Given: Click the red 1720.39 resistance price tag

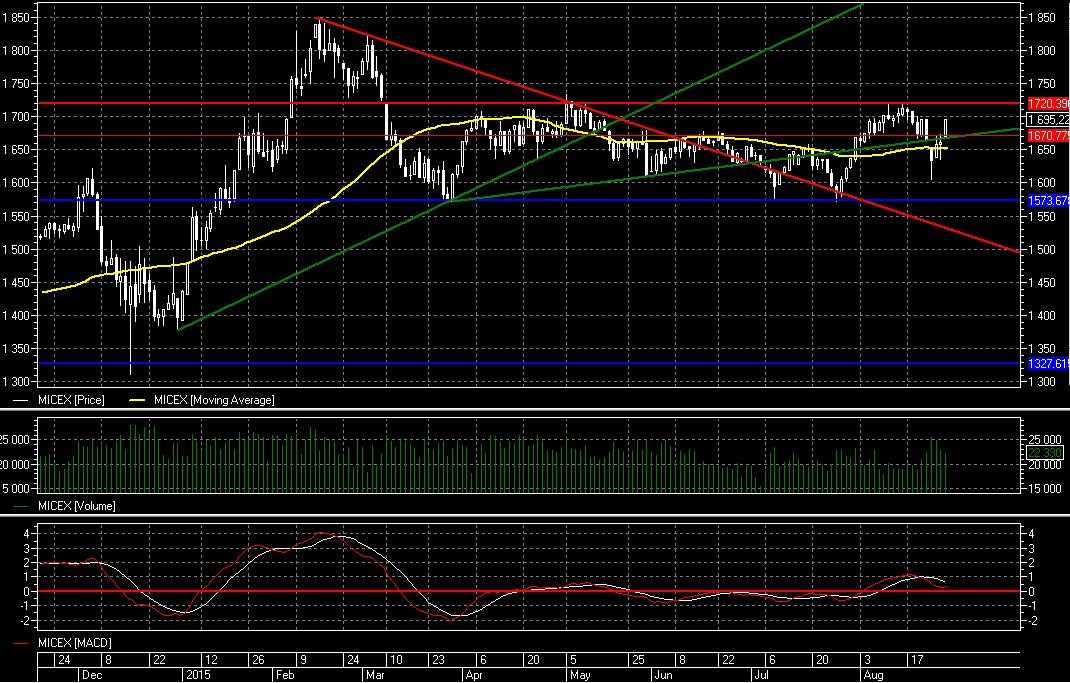Looking at the screenshot, I should pos(1047,104).
